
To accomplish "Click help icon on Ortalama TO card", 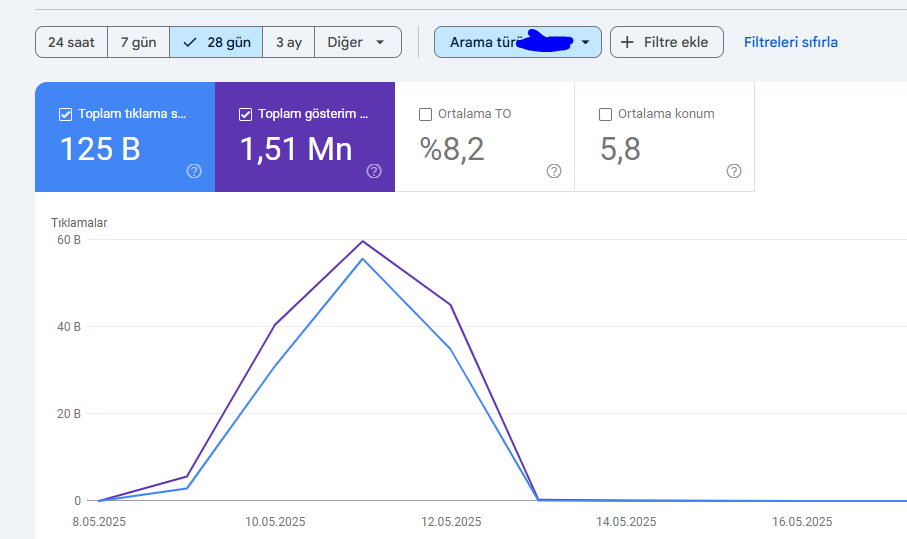I will coord(554,171).
